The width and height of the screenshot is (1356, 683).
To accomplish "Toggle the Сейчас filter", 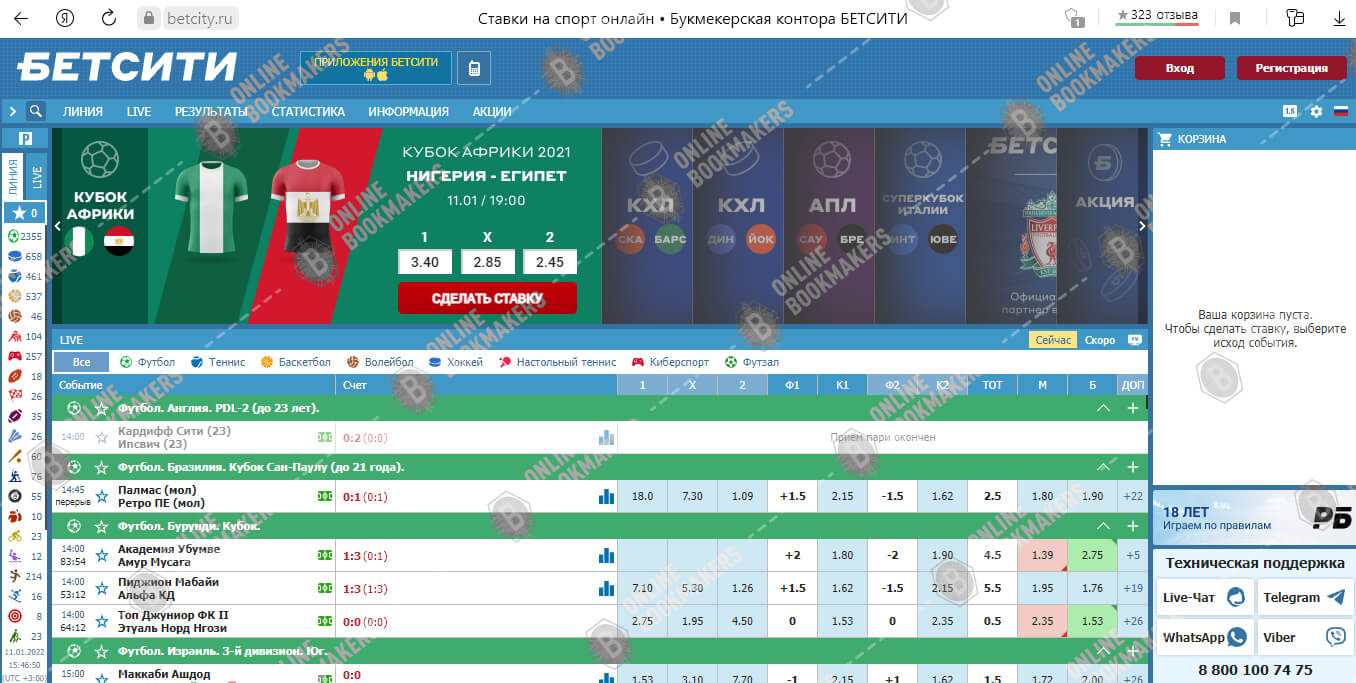I will [x=1053, y=340].
